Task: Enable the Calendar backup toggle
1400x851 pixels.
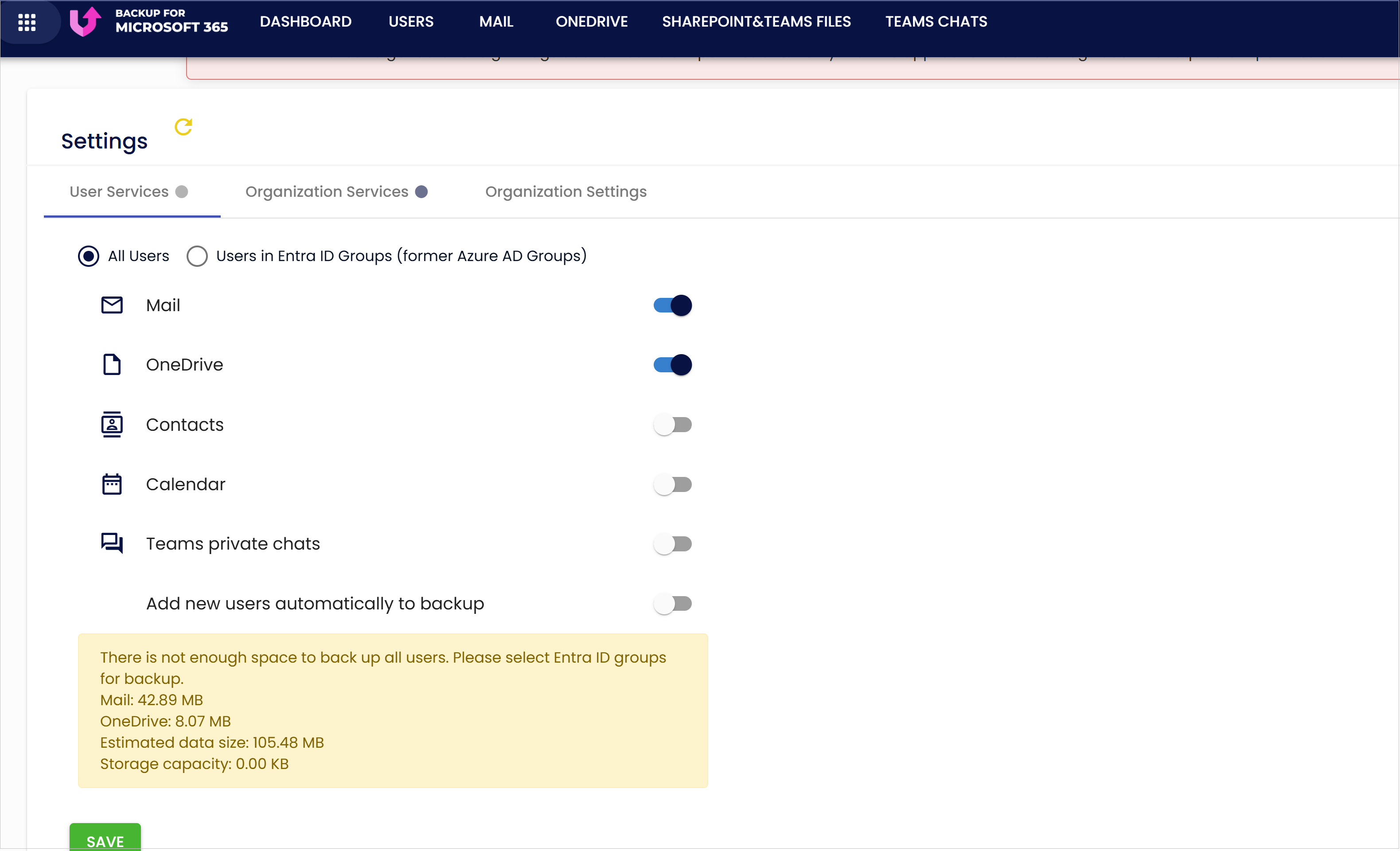Action: (x=673, y=484)
